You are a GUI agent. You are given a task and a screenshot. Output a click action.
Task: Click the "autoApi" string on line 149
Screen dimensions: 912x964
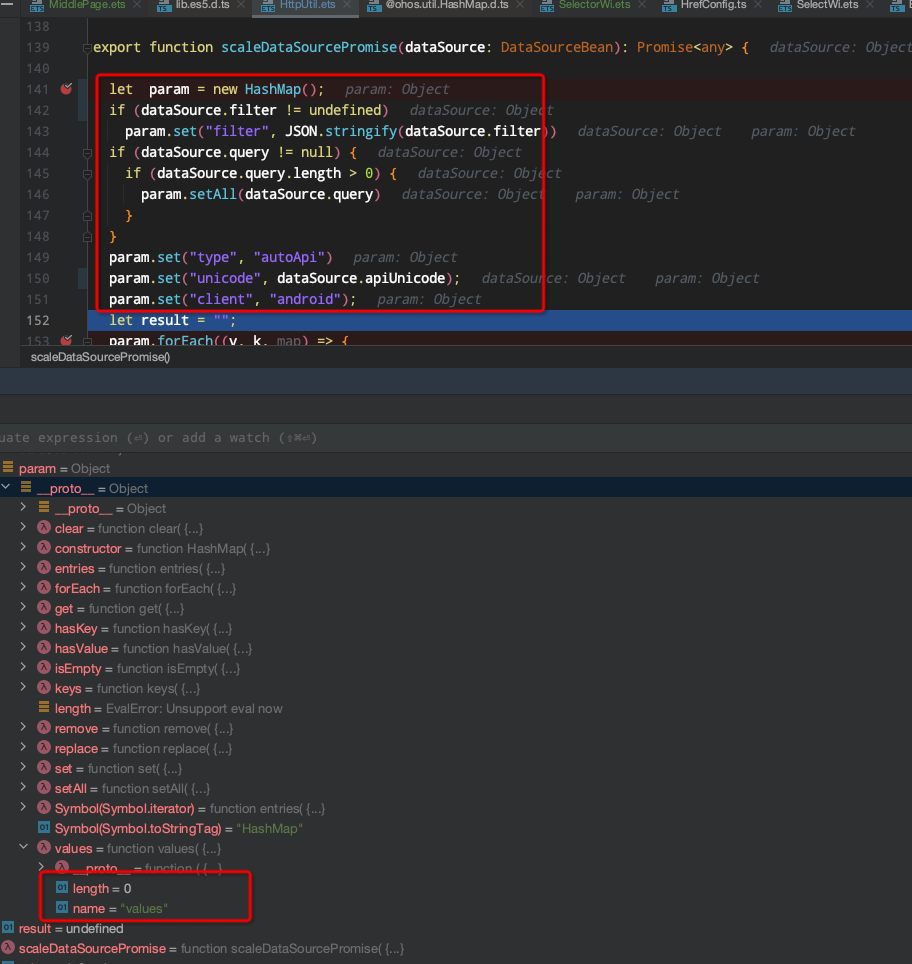tap(288, 258)
